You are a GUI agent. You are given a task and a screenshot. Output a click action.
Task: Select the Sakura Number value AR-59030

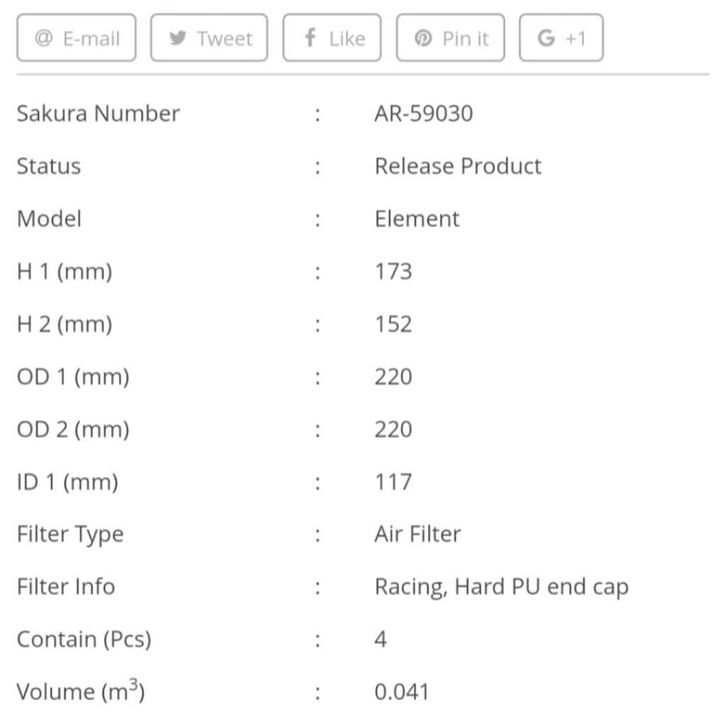point(424,113)
